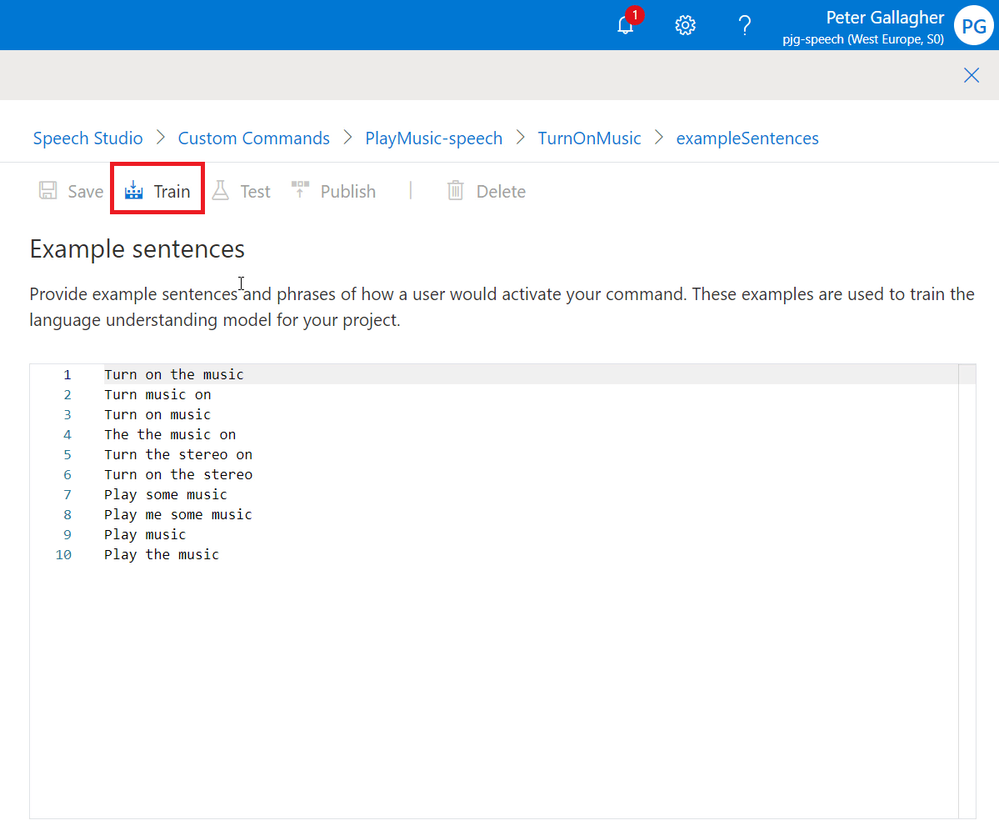The width and height of the screenshot is (999, 826).
Task: Click the Test flask icon
Action: (220, 191)
